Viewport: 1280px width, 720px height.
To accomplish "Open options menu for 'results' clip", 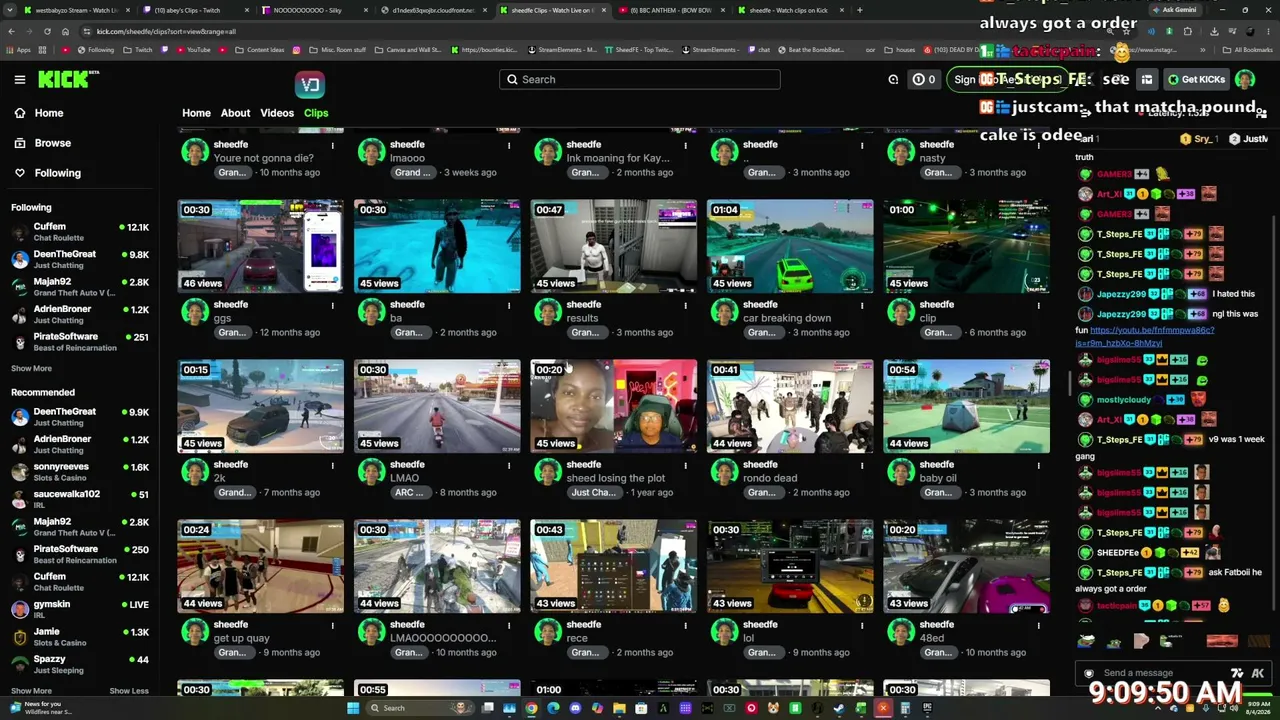I will click(x=686, y=305).
